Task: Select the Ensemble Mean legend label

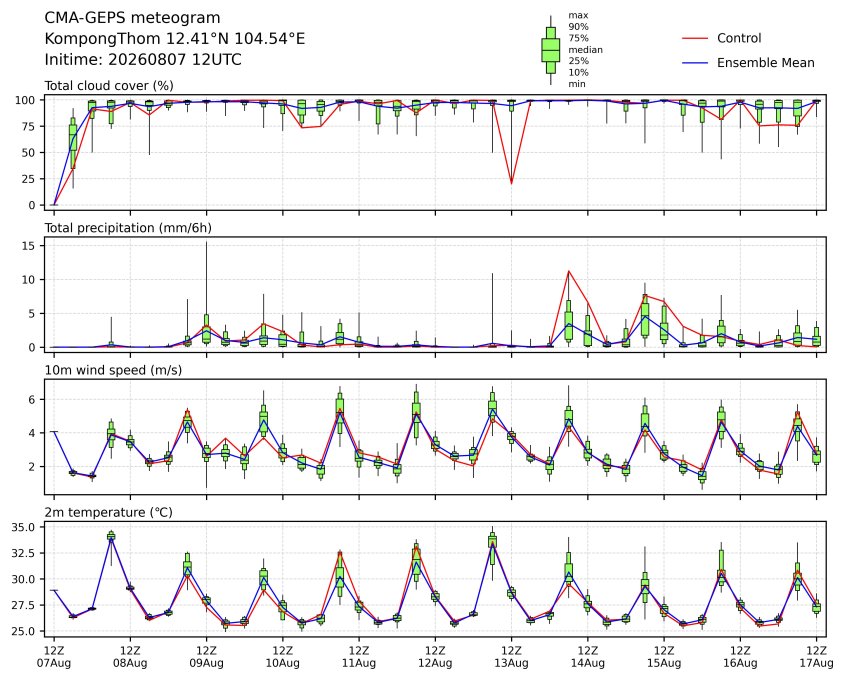Action: 765,63
